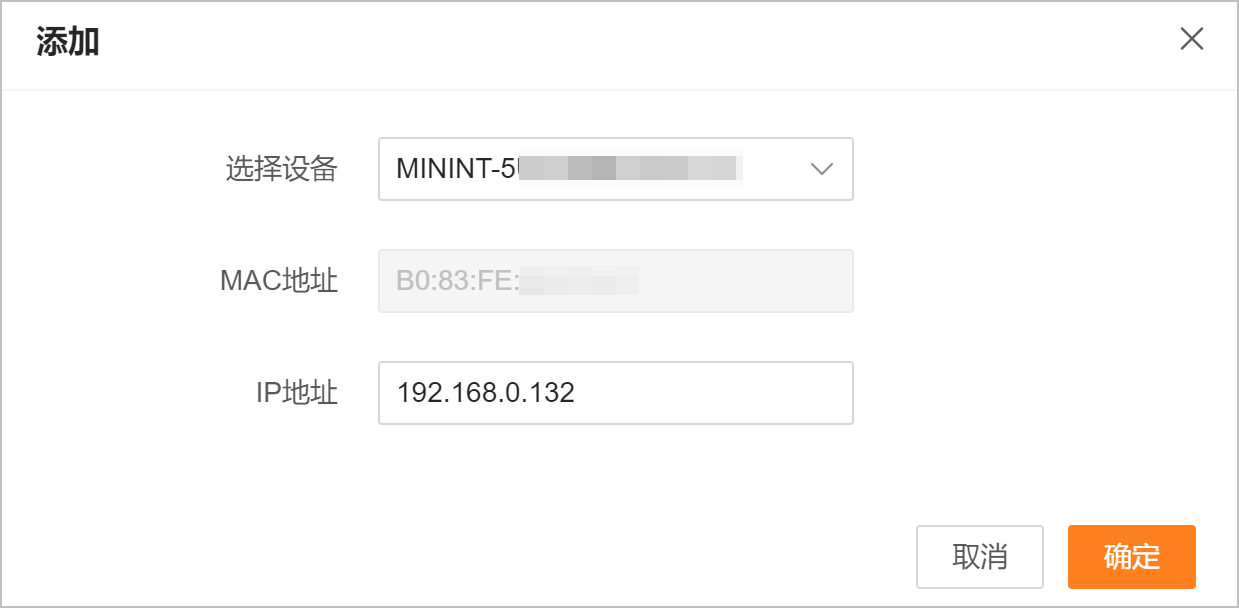Close the 添加 dialog with X icon
This screenshot has height=608, width=1239.
pos(1191,40)
